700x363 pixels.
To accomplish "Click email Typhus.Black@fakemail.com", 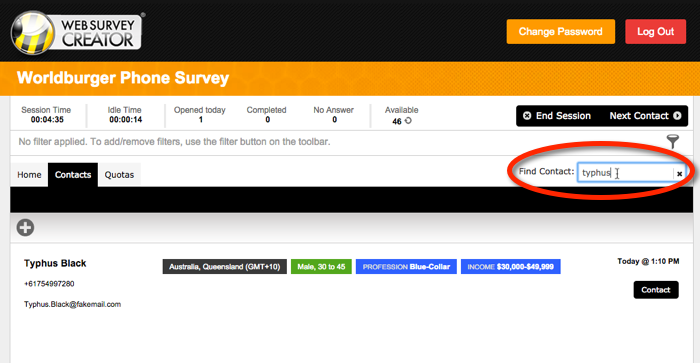I will [72, 305].
